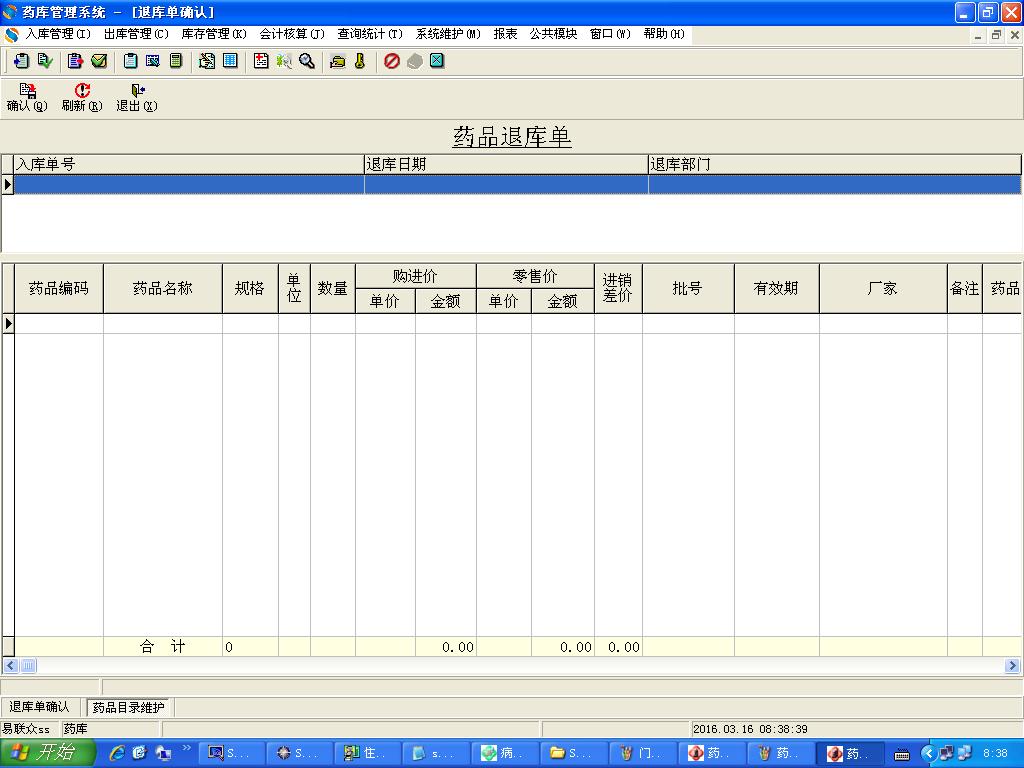
Task: Click the red prohibited circle toolbar icon
Action: tap(392, 61)
